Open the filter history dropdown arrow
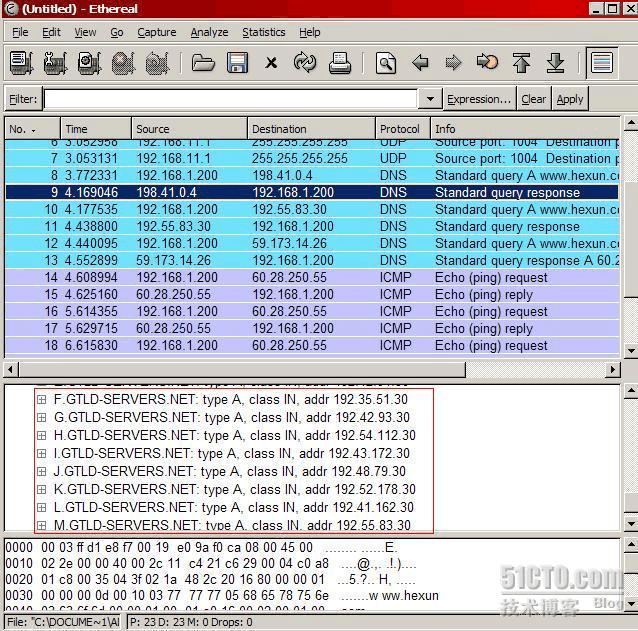The height and width of the screenshot is (631, 638). tap(429, 99)
